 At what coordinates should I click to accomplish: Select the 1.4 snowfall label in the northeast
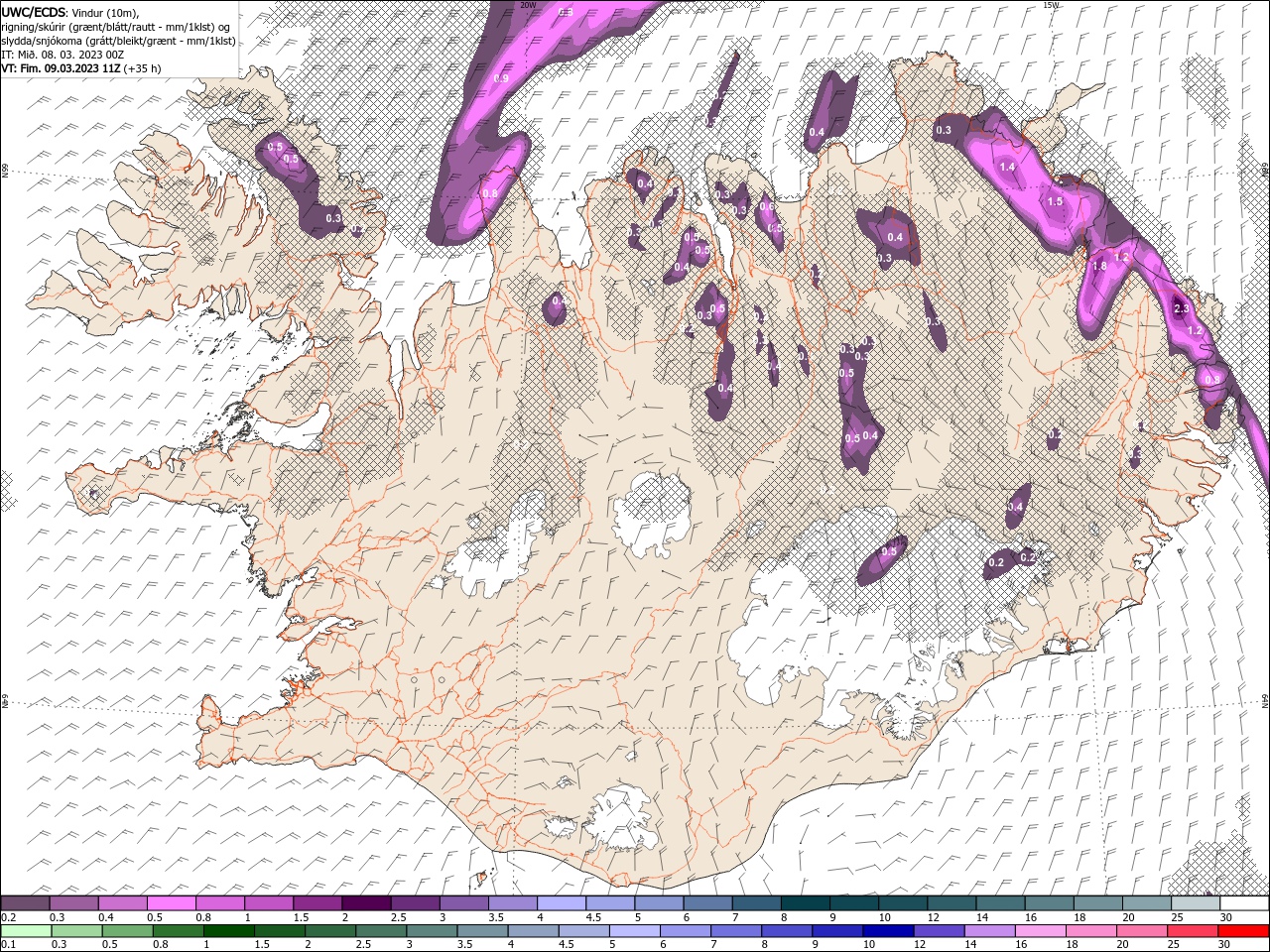(x=1007, y=168)
